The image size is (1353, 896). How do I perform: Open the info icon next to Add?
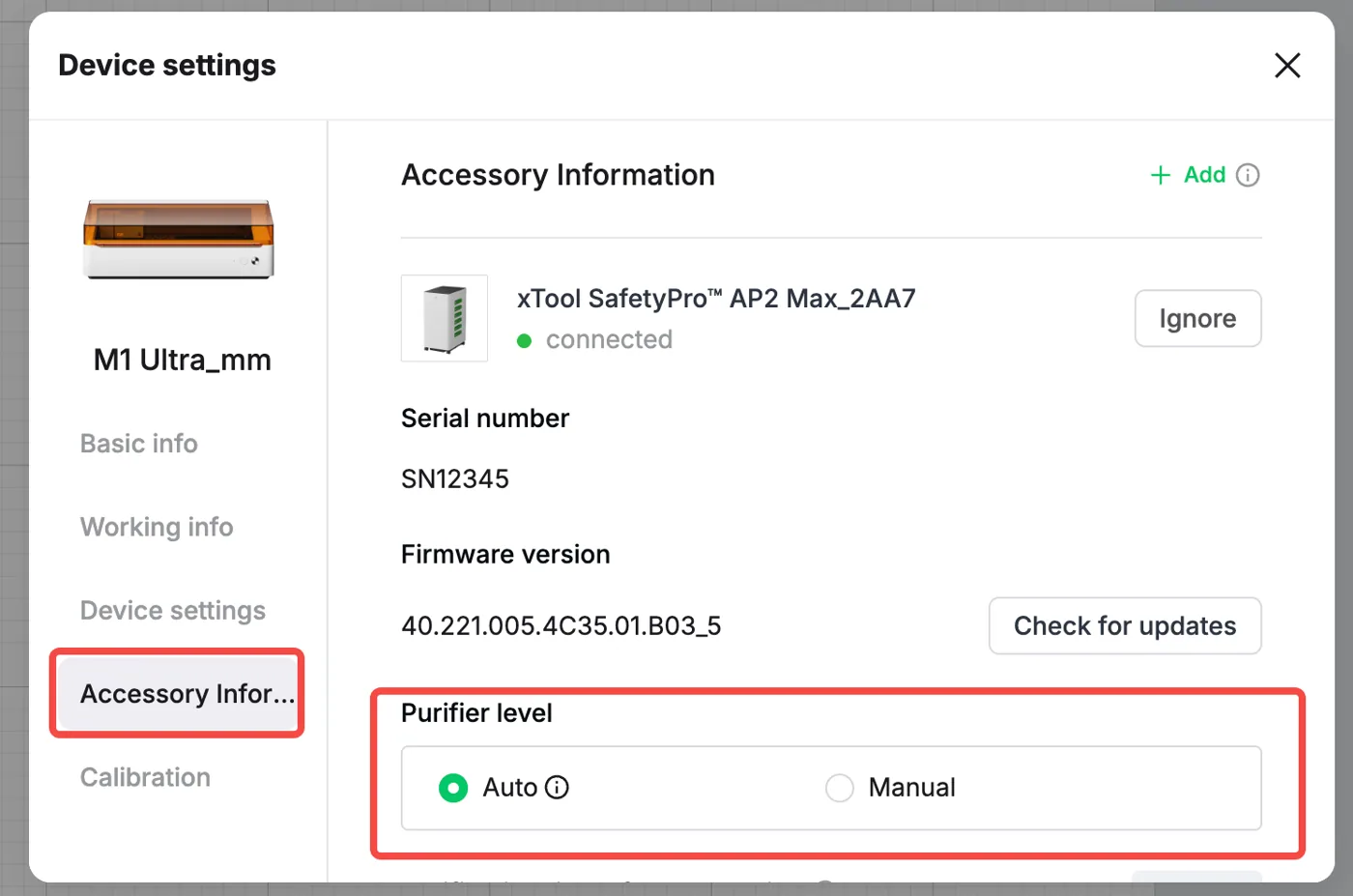[x=1248, y=175]
